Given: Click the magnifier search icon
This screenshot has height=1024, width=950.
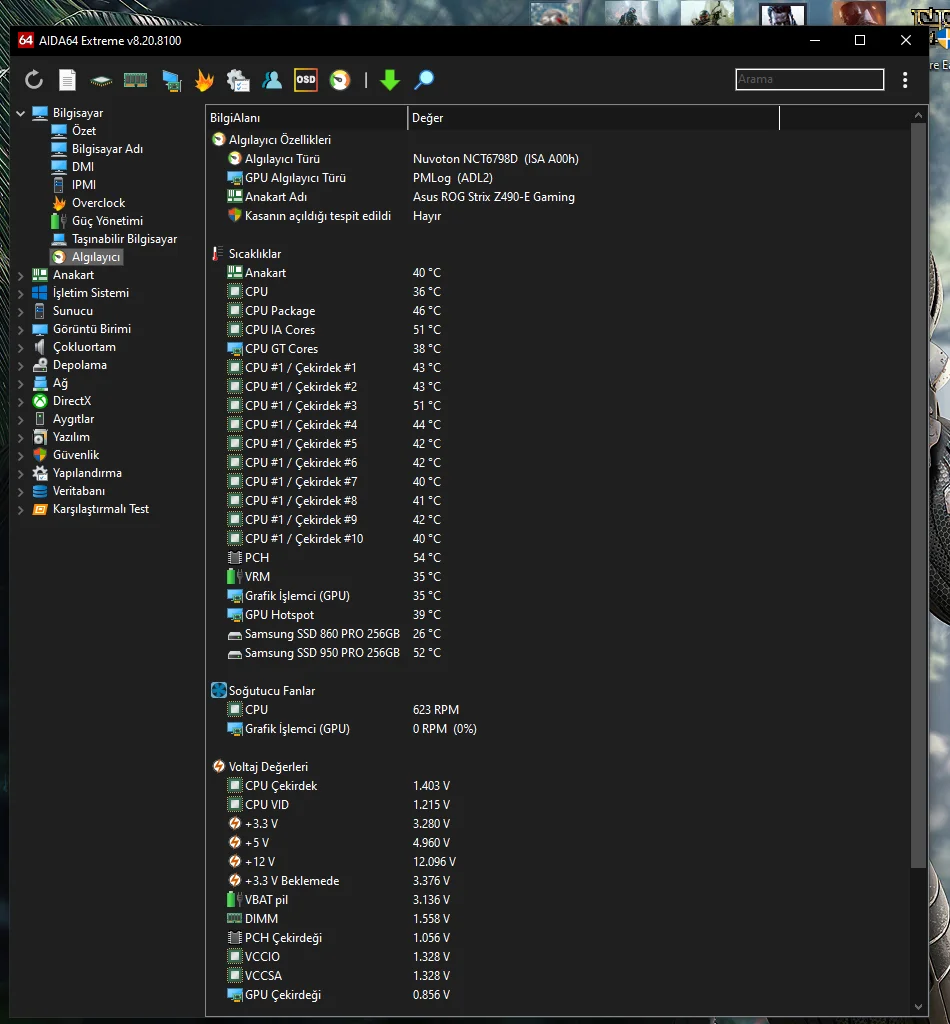Looking at the screenshot, I should pos(424,80).
